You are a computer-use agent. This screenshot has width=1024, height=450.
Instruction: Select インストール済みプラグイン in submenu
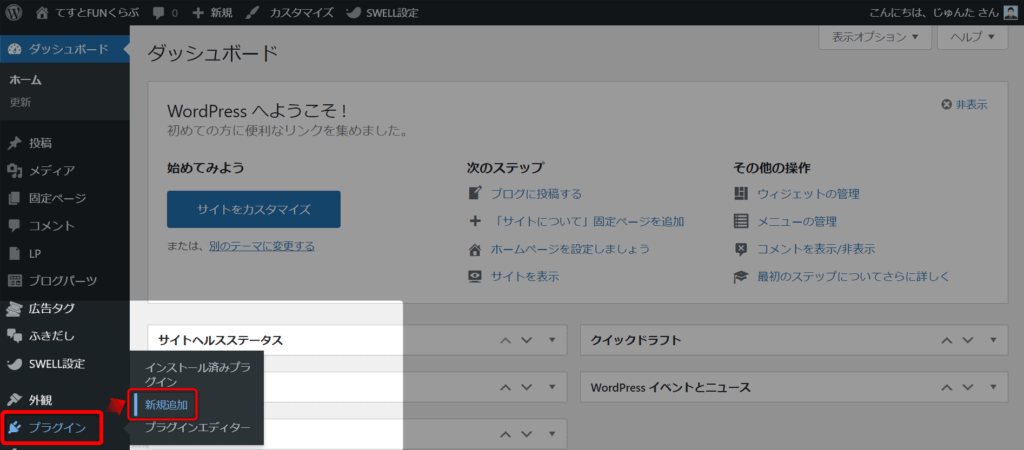point(197,374)
